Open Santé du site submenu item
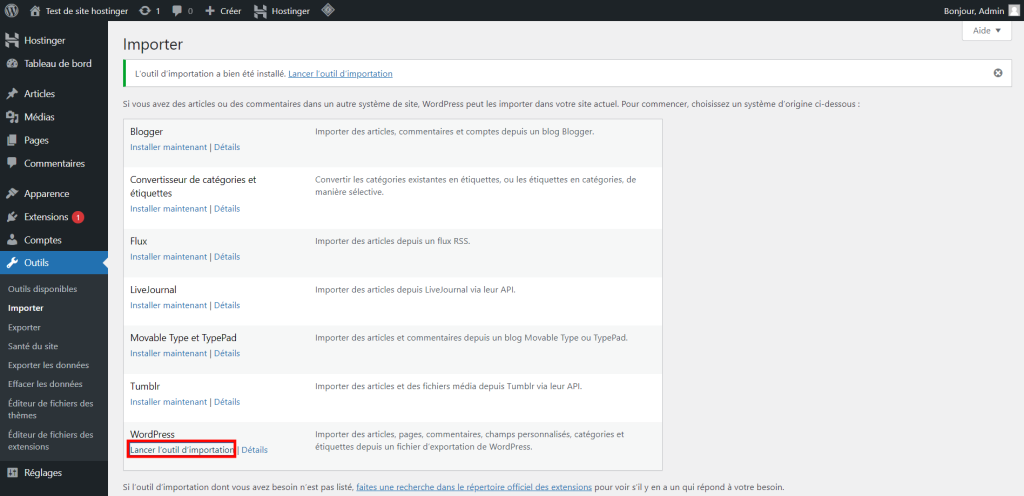 (34, 346)
